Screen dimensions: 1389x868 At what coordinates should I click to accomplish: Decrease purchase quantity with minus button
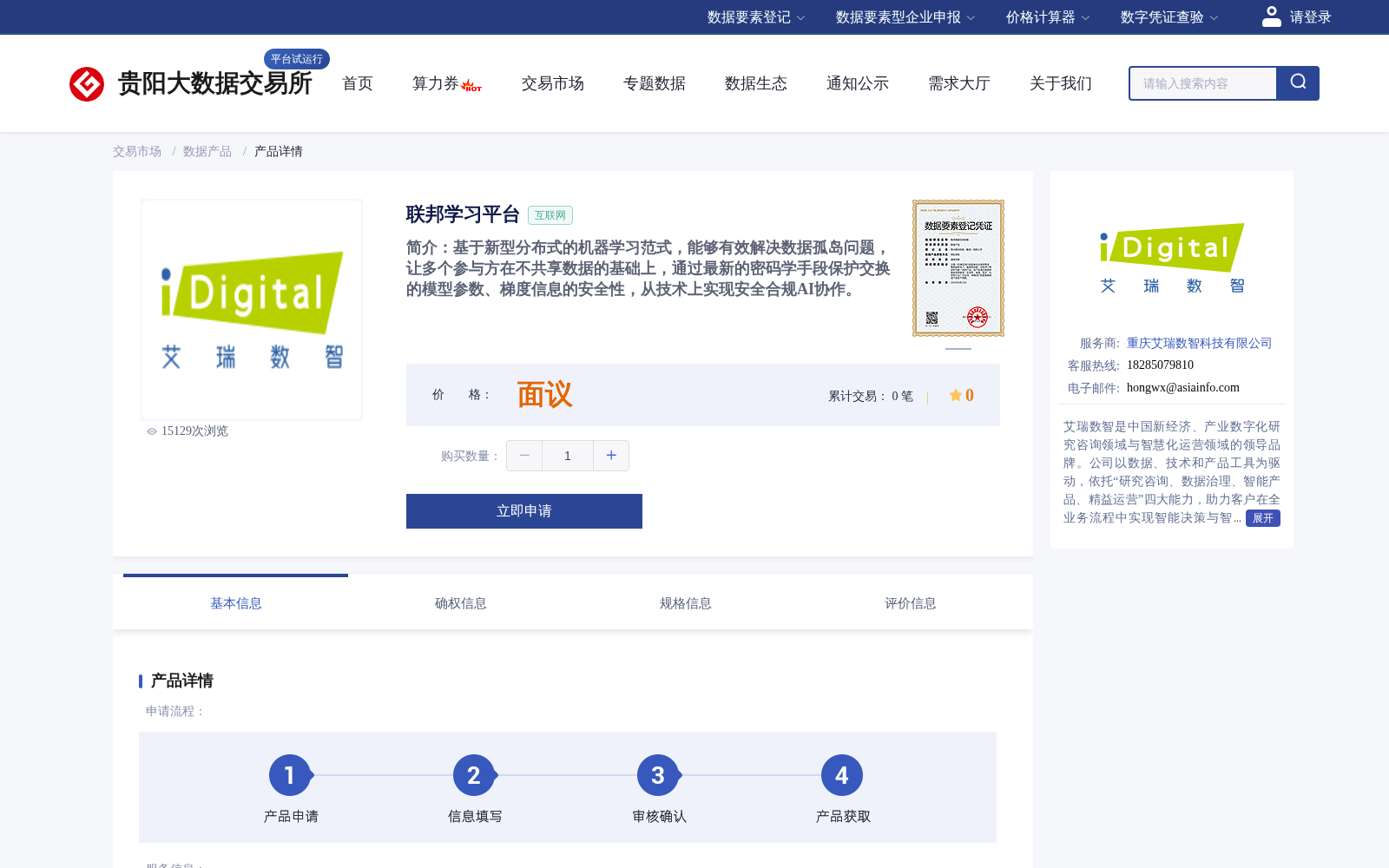(524, 456)
